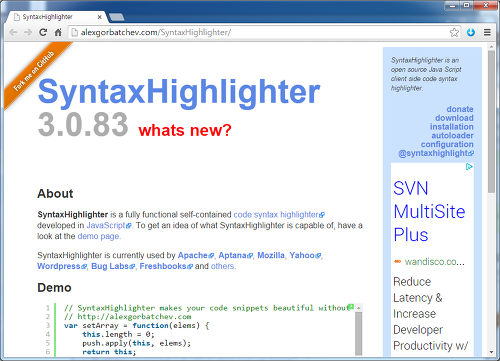
Task: Click the wandisco.co... ad link
Action: (x=434, y=262)
